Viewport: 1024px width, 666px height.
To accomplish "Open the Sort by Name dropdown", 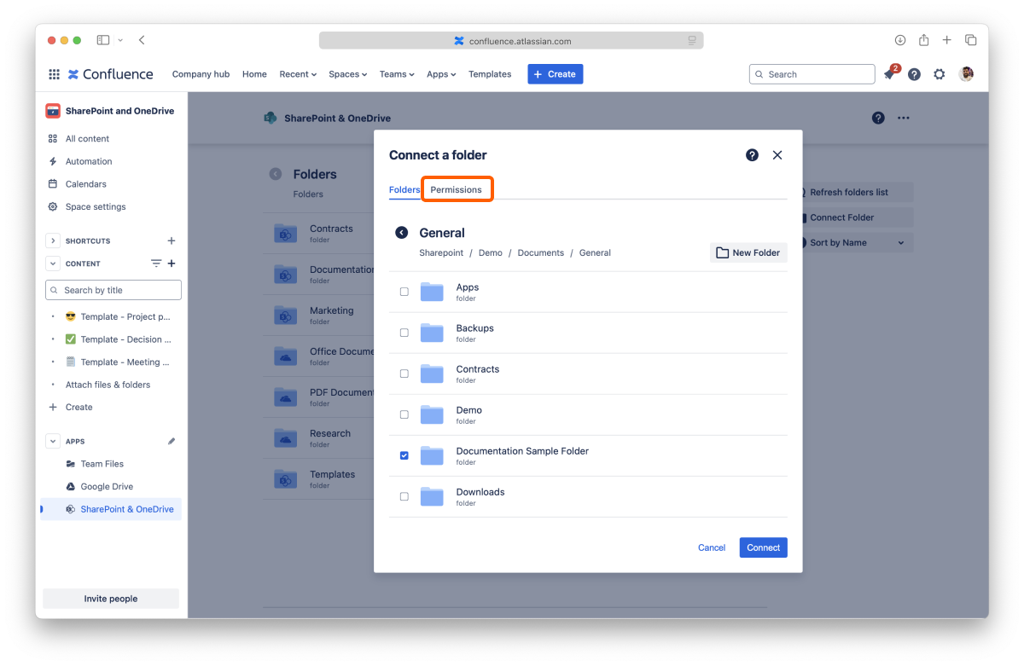I will point(855,243).
